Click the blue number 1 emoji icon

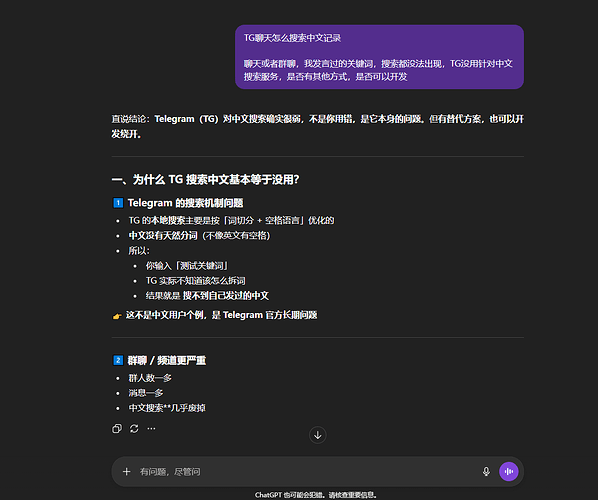click(x=118, y=203)
